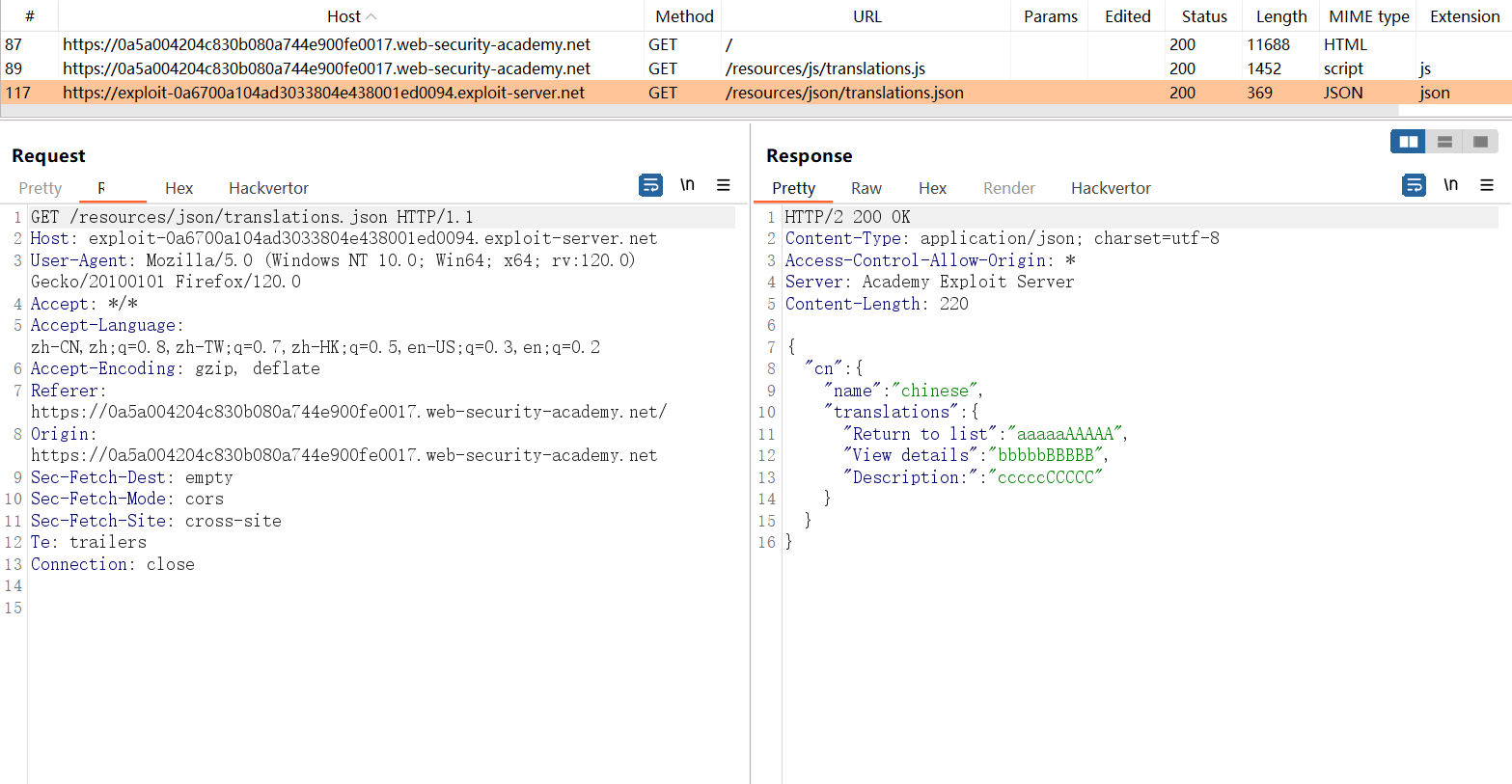Show non-printable characters in Response panel
Screen dimensions: 1512x784
(x=1450, y=184)
